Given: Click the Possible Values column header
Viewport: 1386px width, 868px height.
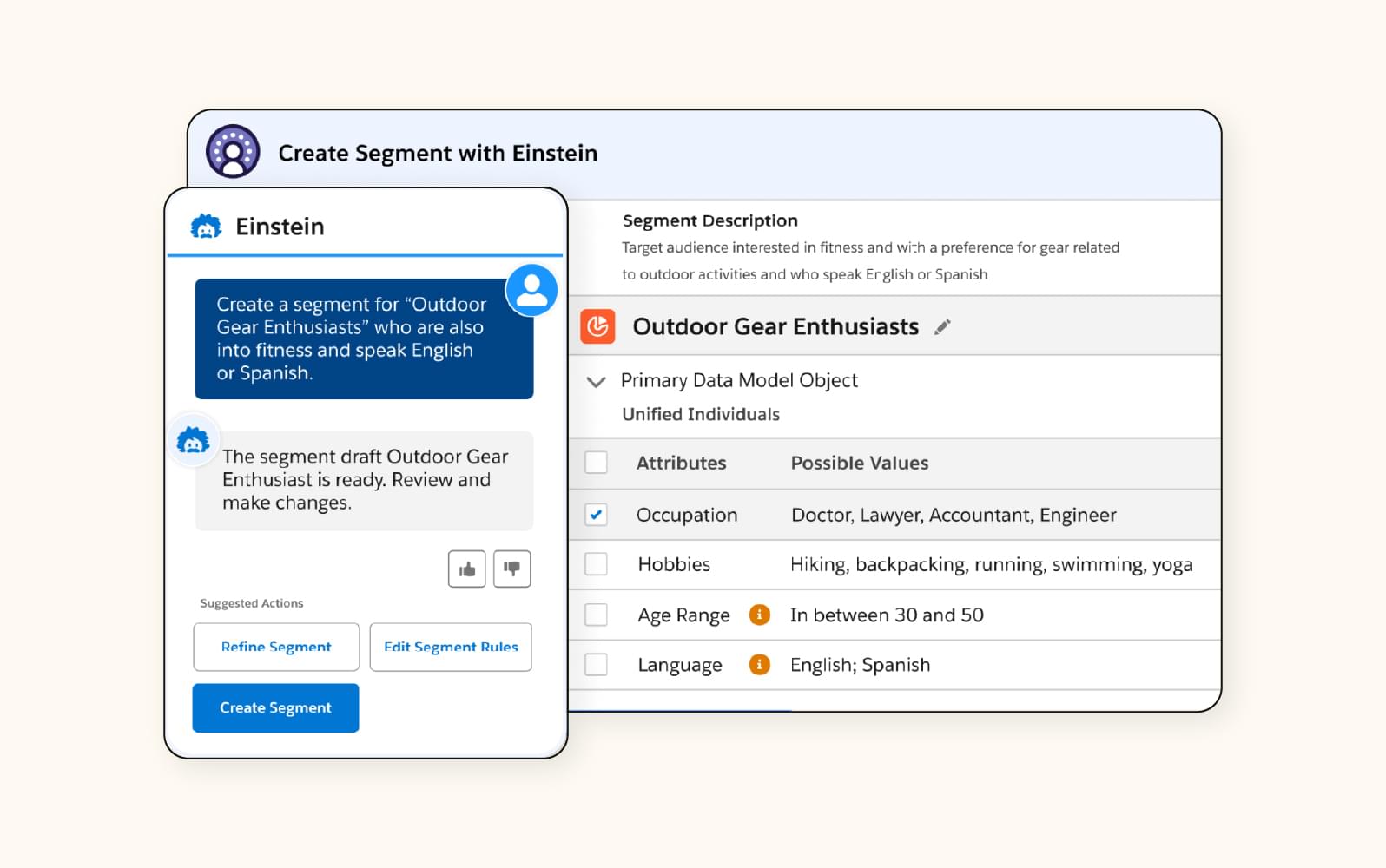Looking at the screenshot, I should point(860,464).
